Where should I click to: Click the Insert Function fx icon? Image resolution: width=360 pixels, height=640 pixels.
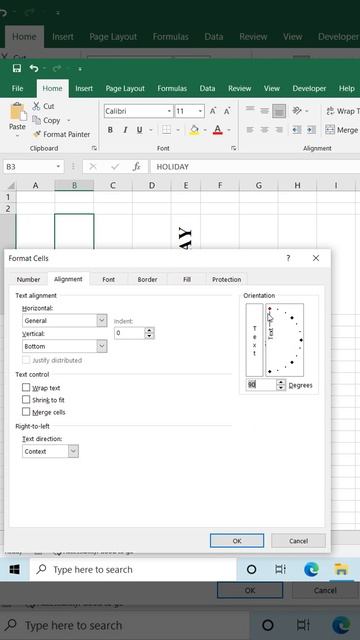point(137,167)
